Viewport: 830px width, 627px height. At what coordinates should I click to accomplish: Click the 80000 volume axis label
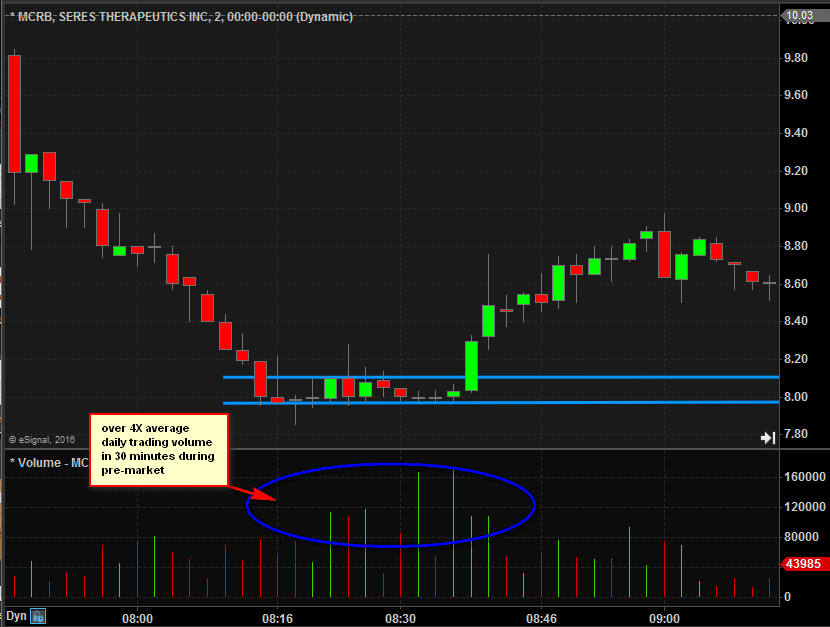point(801,537)
